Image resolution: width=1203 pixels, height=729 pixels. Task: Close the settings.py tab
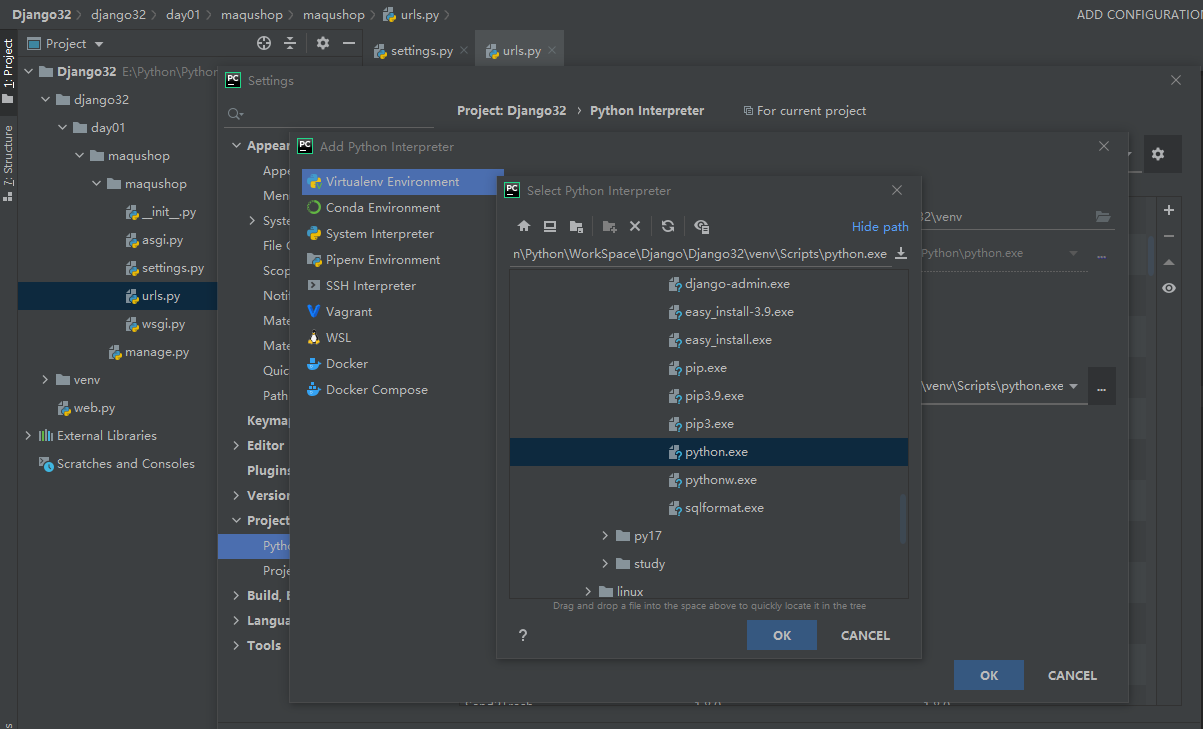pos(464,51)
